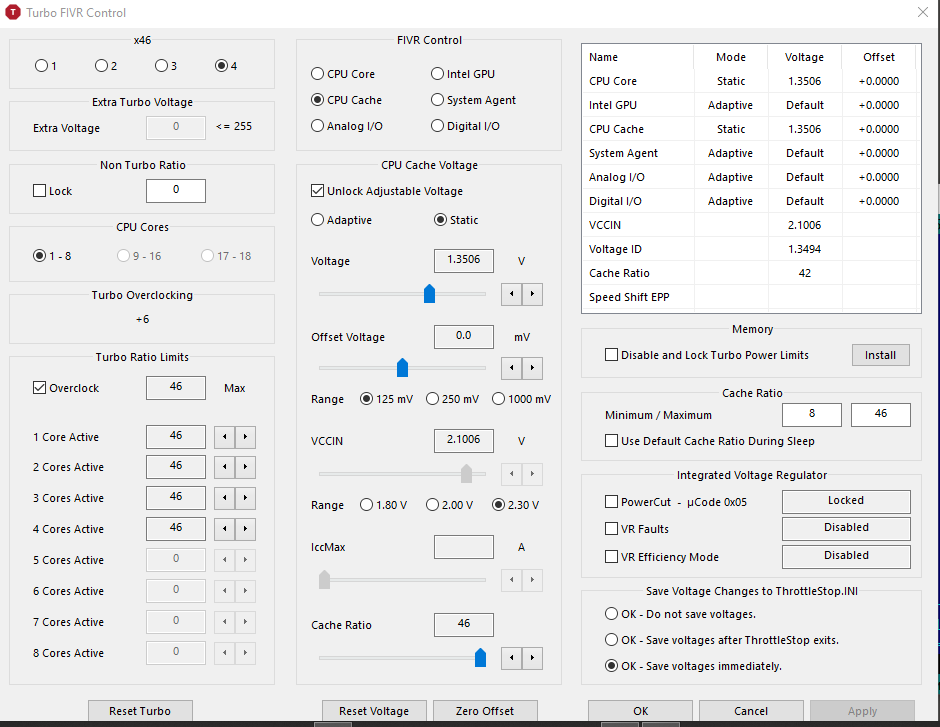Click right arrow for Cache Ratio slider
Screen dimensions: 940x727
coord(532,658)
